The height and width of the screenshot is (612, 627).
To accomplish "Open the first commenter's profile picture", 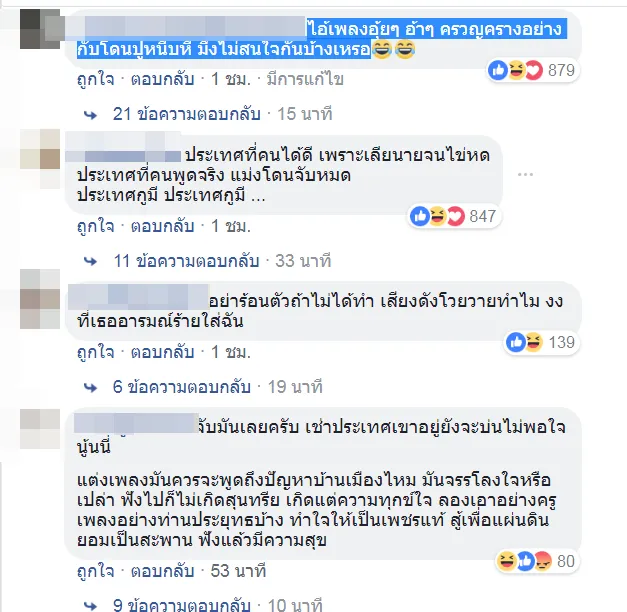I will [40, 29].
